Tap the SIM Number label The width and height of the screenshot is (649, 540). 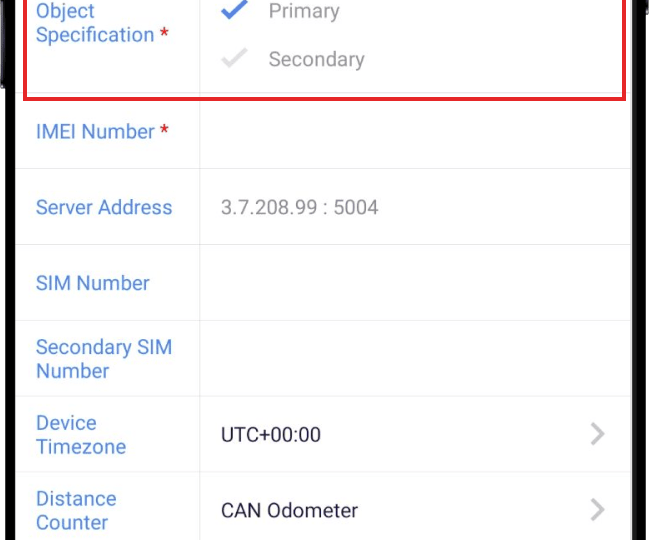93,283
